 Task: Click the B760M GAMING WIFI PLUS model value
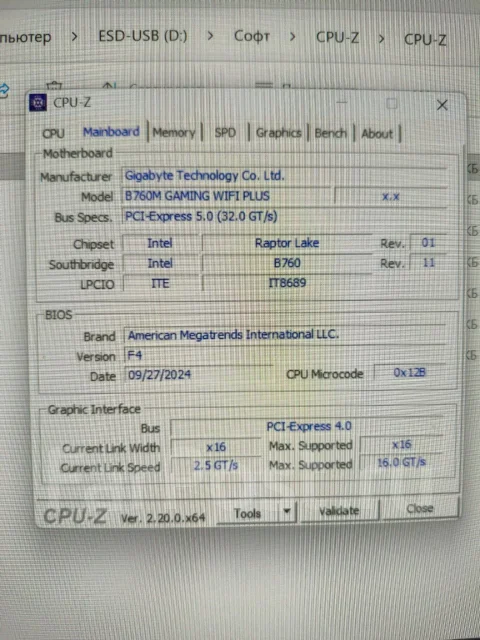[226, 196]
